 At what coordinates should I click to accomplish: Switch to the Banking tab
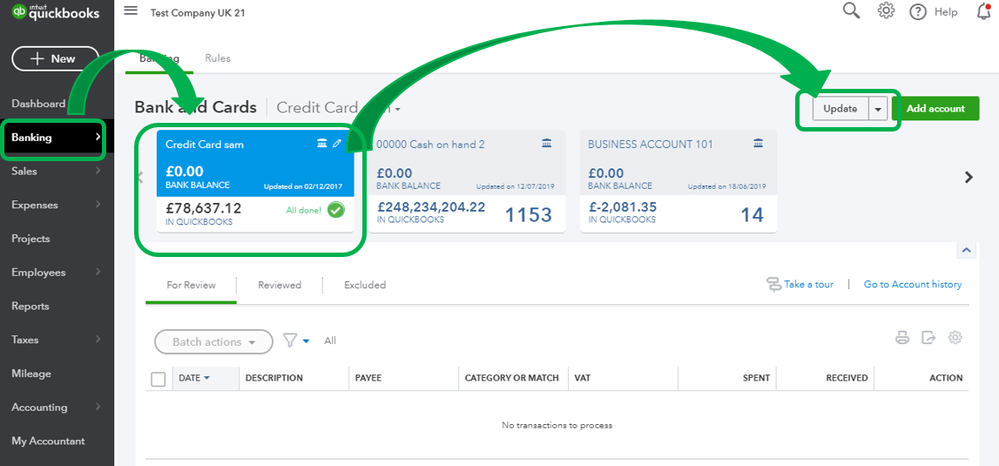[x=159, y=59]
